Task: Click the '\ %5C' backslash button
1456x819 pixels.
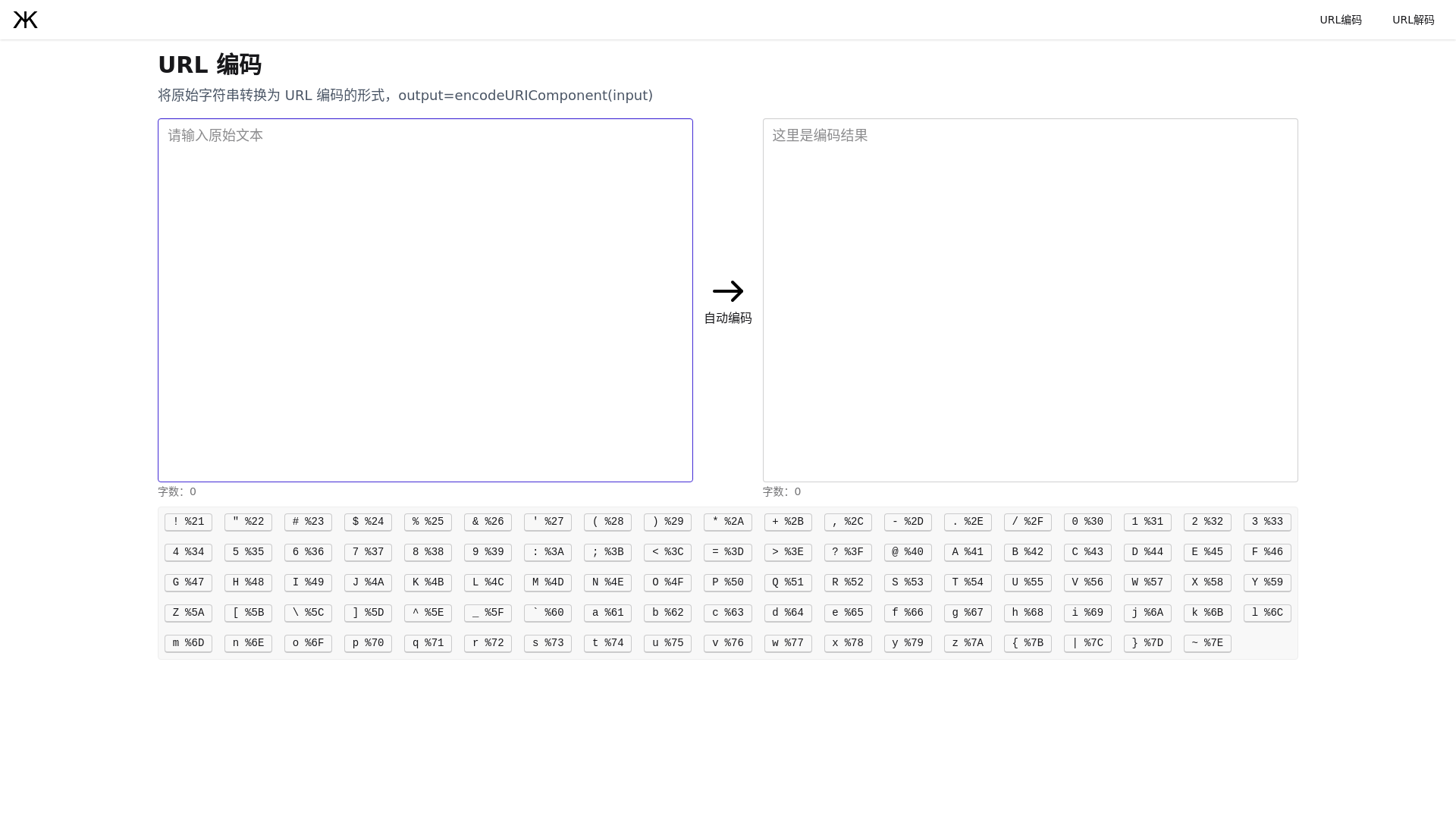Action: [x=308, y=613]
